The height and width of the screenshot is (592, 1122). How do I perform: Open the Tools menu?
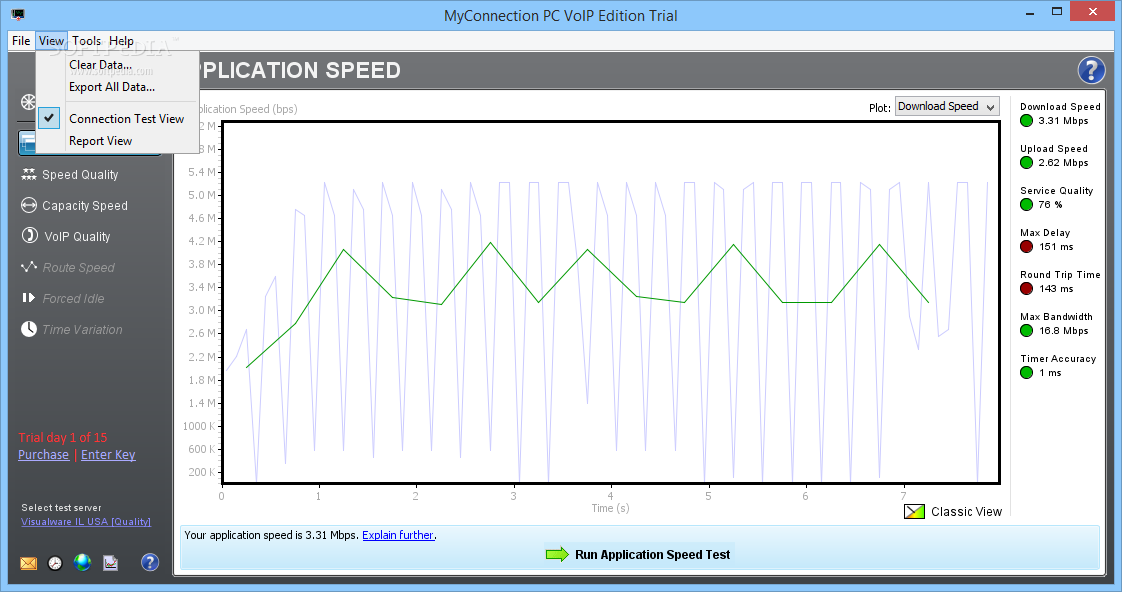coord(87,41)
